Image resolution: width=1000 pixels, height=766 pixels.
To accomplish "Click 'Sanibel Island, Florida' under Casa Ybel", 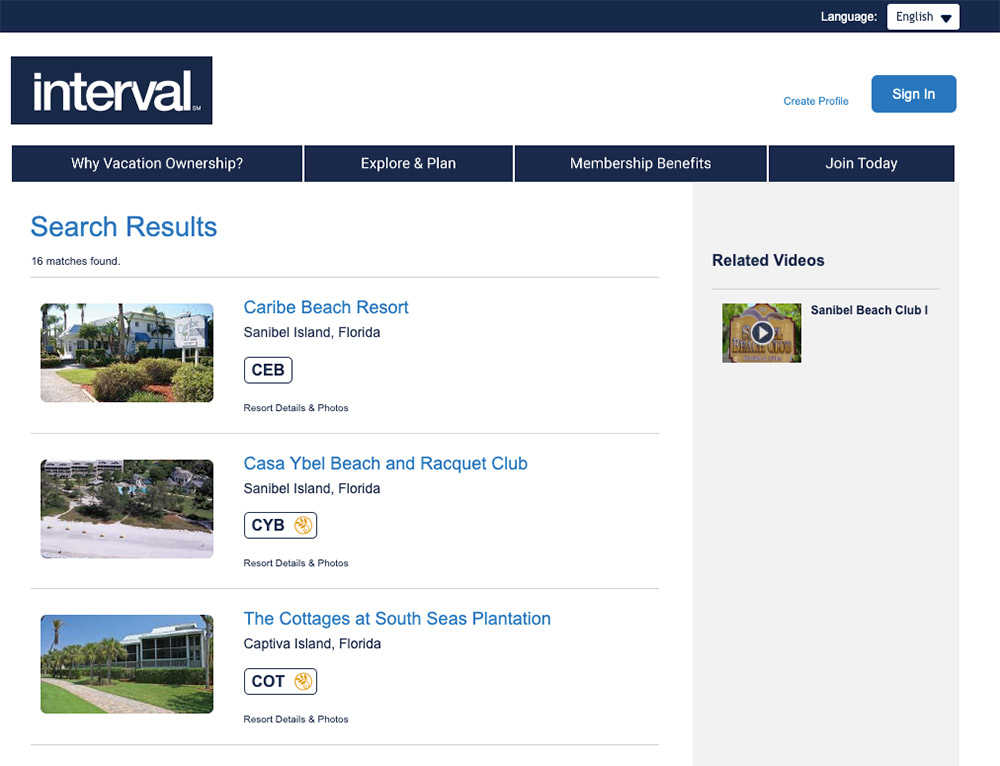I will point(312,489).
